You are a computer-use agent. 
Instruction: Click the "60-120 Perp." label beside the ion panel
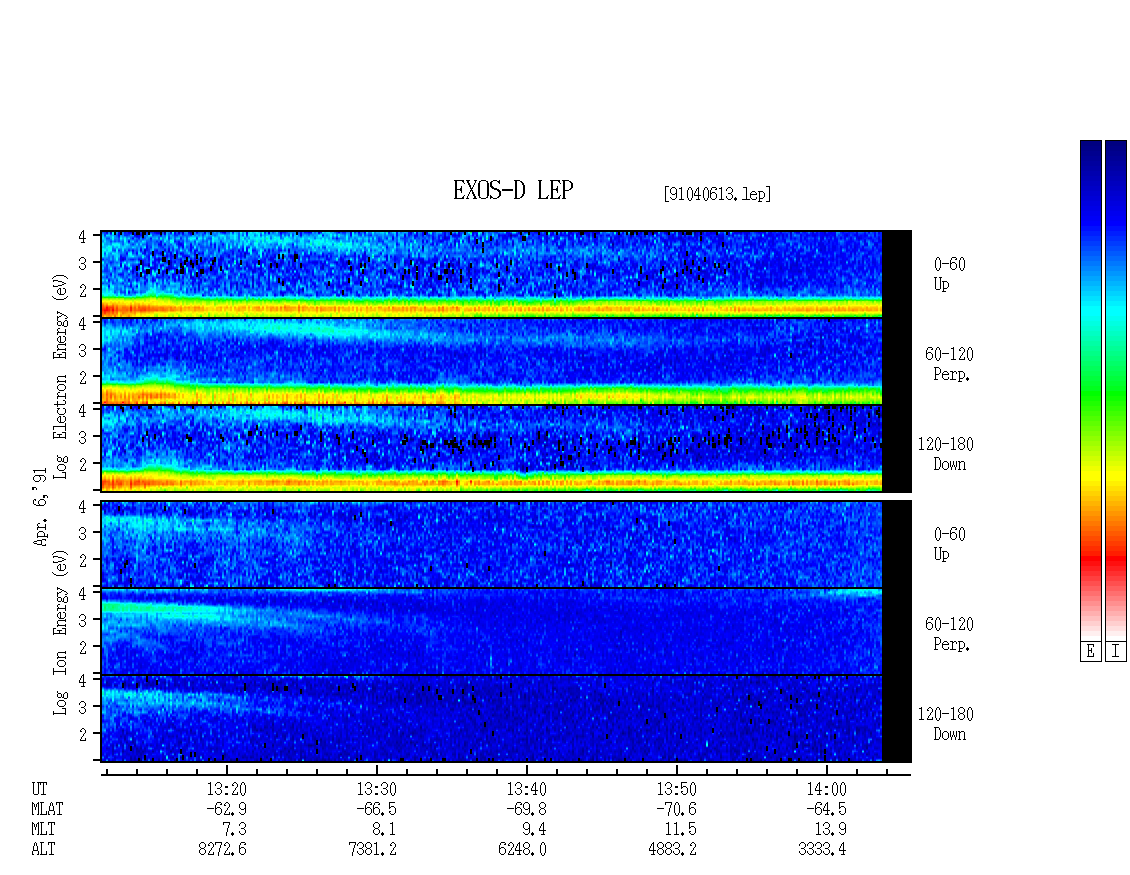click(949, 634)
